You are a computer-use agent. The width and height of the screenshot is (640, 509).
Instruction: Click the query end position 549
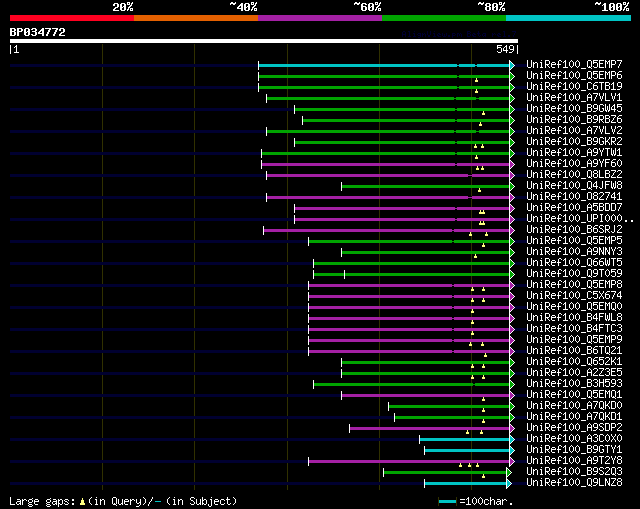505,49
